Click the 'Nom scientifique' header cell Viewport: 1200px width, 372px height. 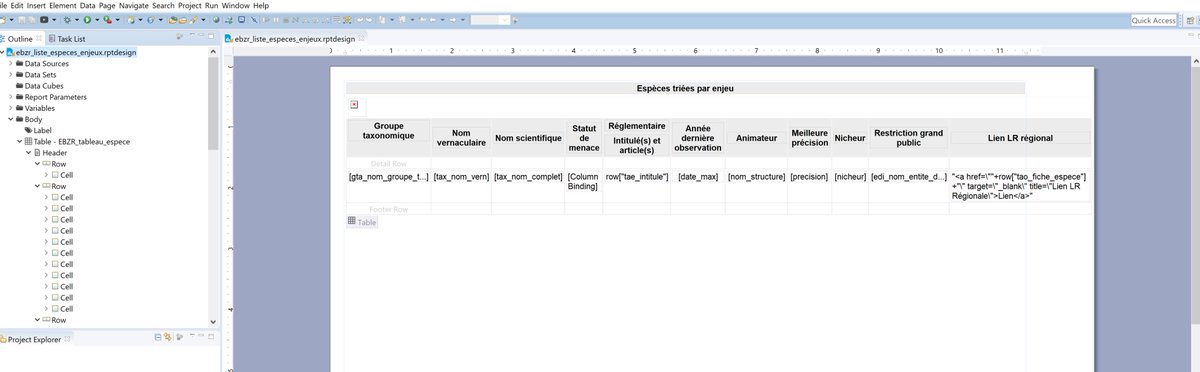pos(528,137)
